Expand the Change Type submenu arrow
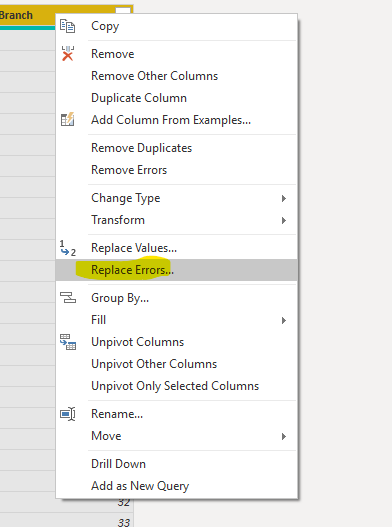Viewport: 392px width, 527px height. click(x=284, y=198)
